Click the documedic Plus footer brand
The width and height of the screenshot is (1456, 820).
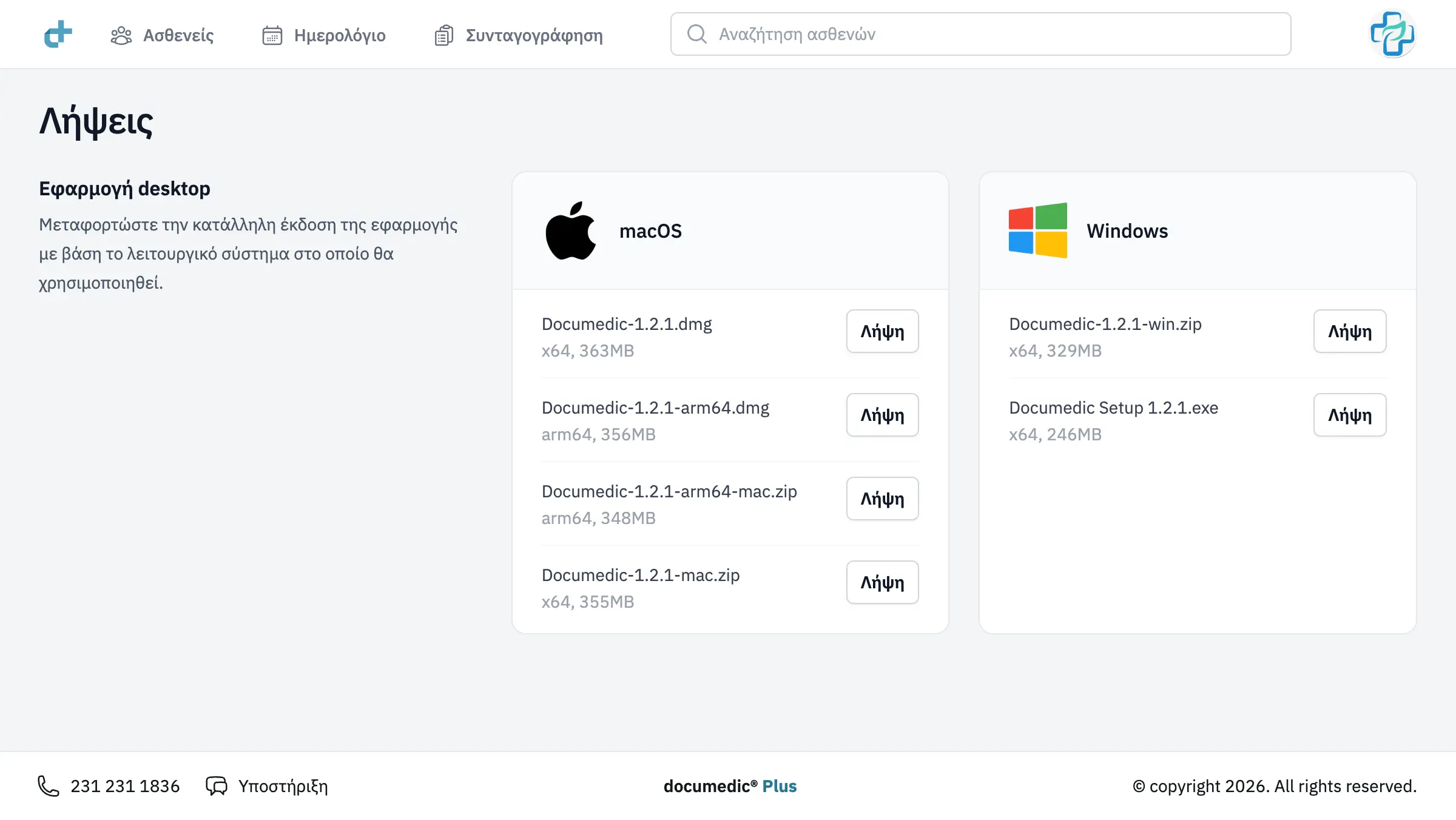point(730,786)
